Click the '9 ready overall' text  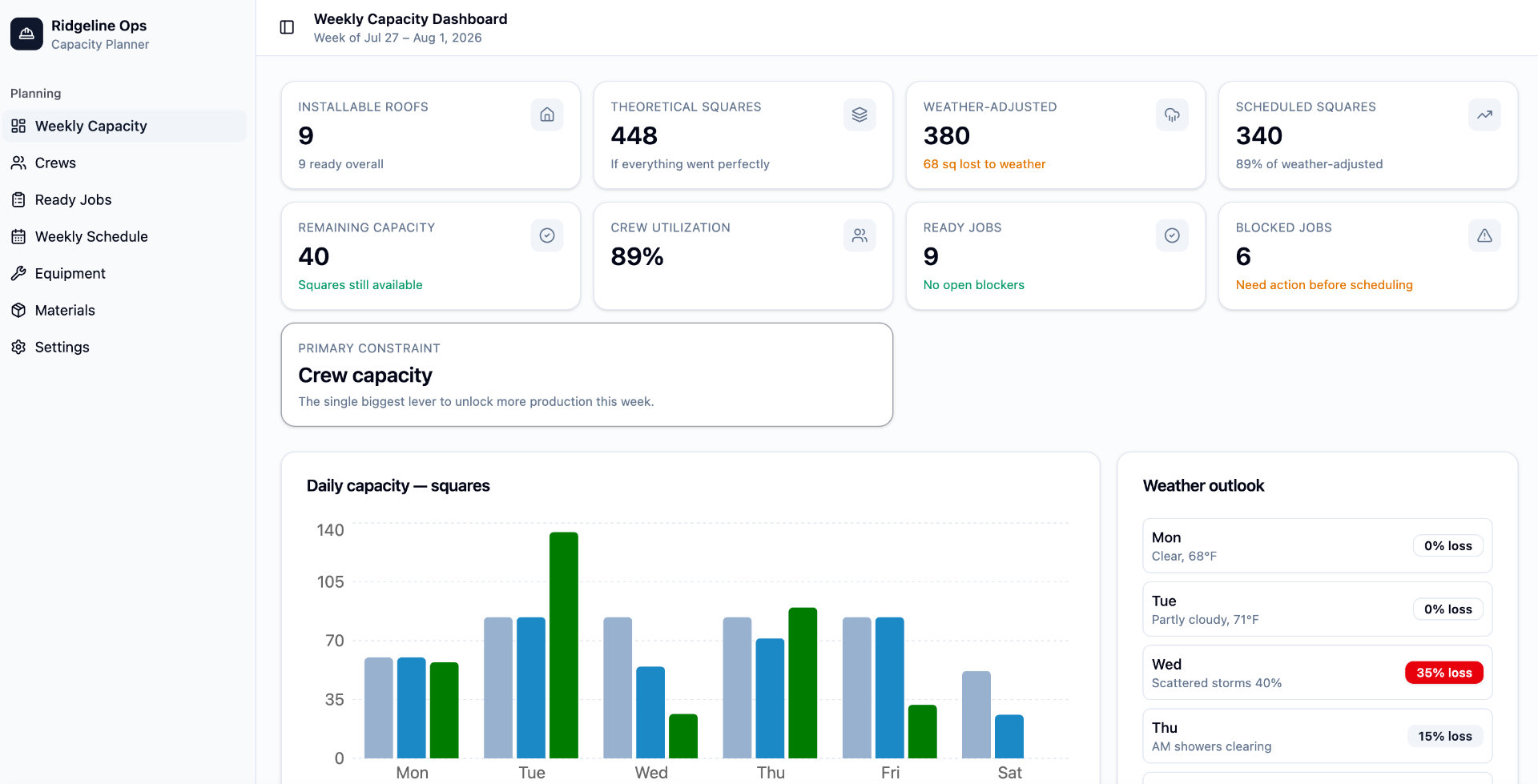[340, 164]
